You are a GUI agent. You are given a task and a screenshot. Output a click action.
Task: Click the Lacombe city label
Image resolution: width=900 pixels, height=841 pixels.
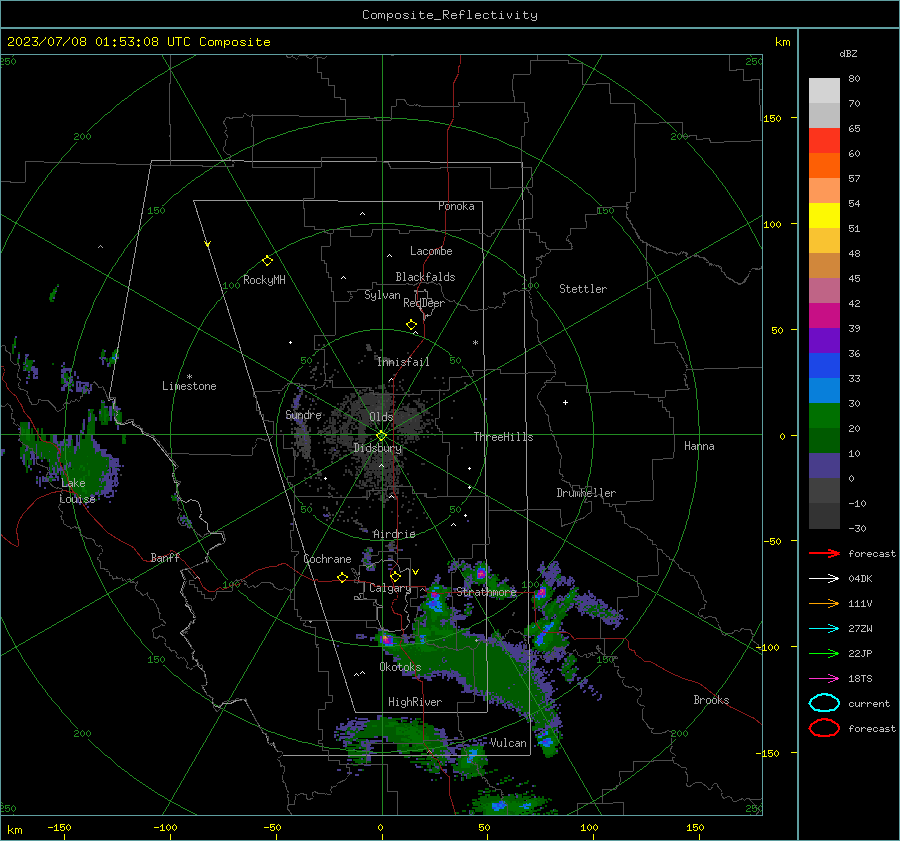click(431, 251)
